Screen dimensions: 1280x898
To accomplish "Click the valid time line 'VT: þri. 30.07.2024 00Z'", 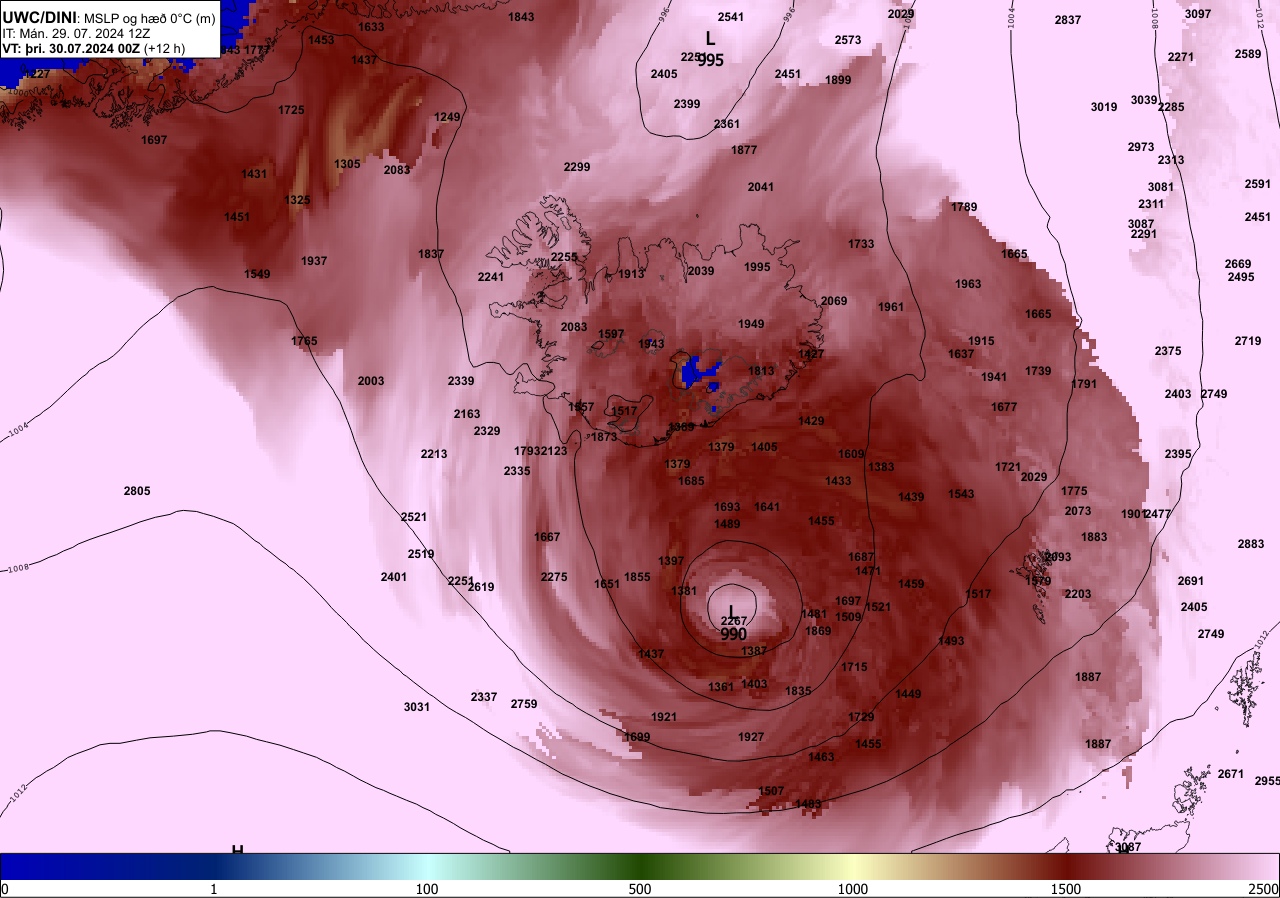I will [71, 48].
